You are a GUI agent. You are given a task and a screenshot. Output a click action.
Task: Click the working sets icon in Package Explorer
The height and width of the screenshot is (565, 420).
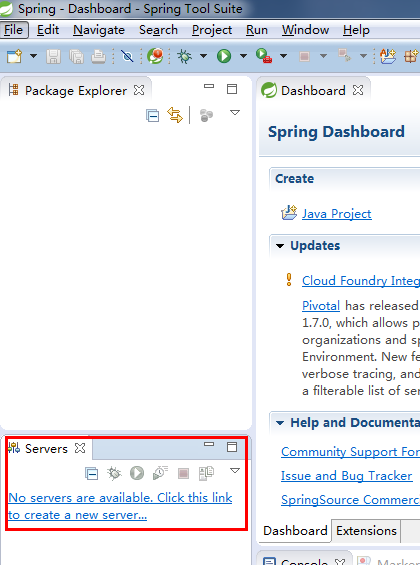coord(206,115)
